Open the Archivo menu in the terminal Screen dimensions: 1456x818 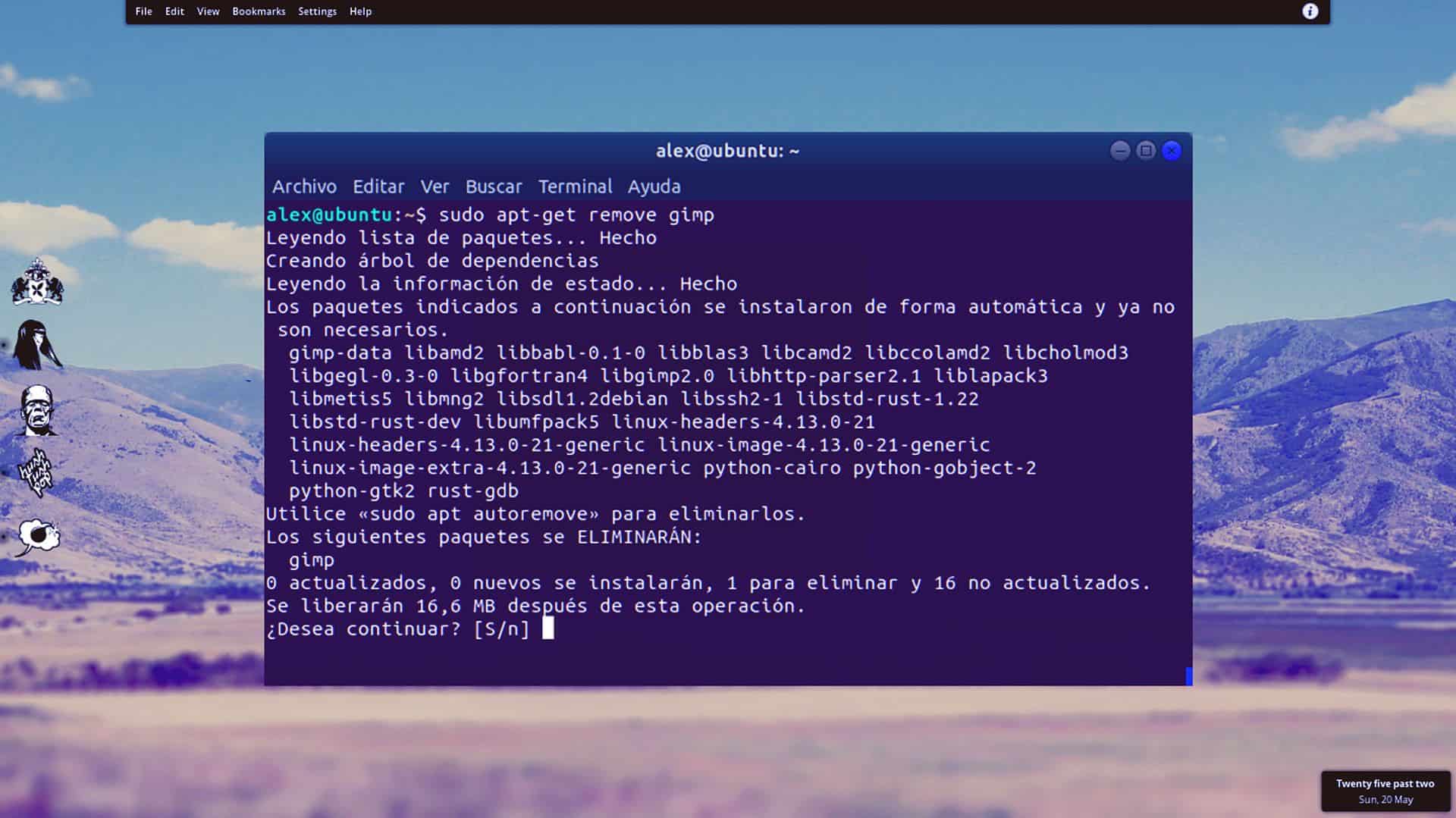tap(303, 186)
